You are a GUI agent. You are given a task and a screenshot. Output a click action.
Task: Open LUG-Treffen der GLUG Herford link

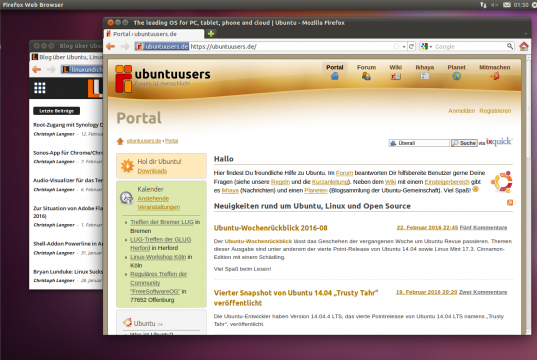(161, 244)
